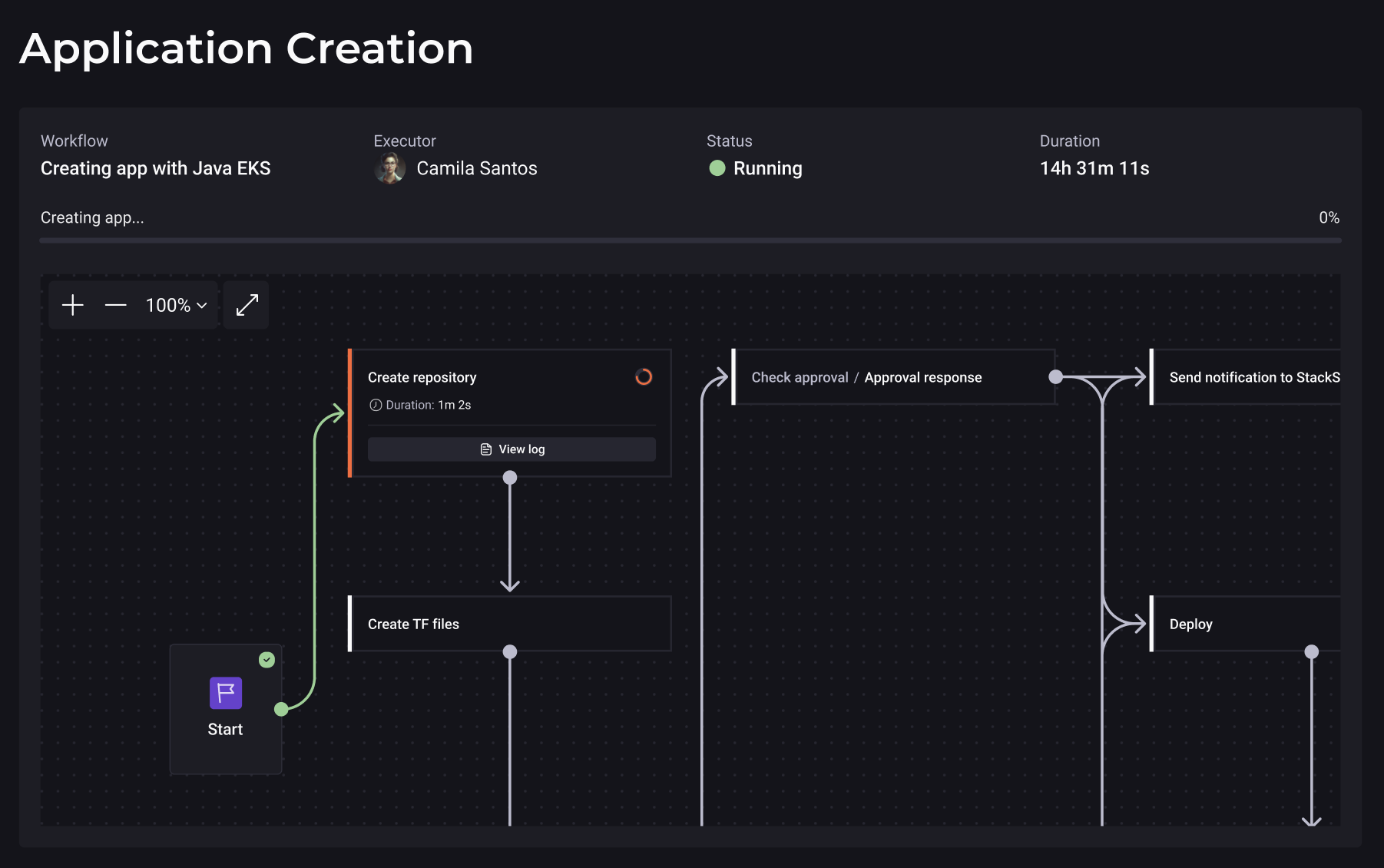Click the Creating app progress bar
This screenshot has width=1384, height=868.
pyautogui.click(x=690, y=240)
